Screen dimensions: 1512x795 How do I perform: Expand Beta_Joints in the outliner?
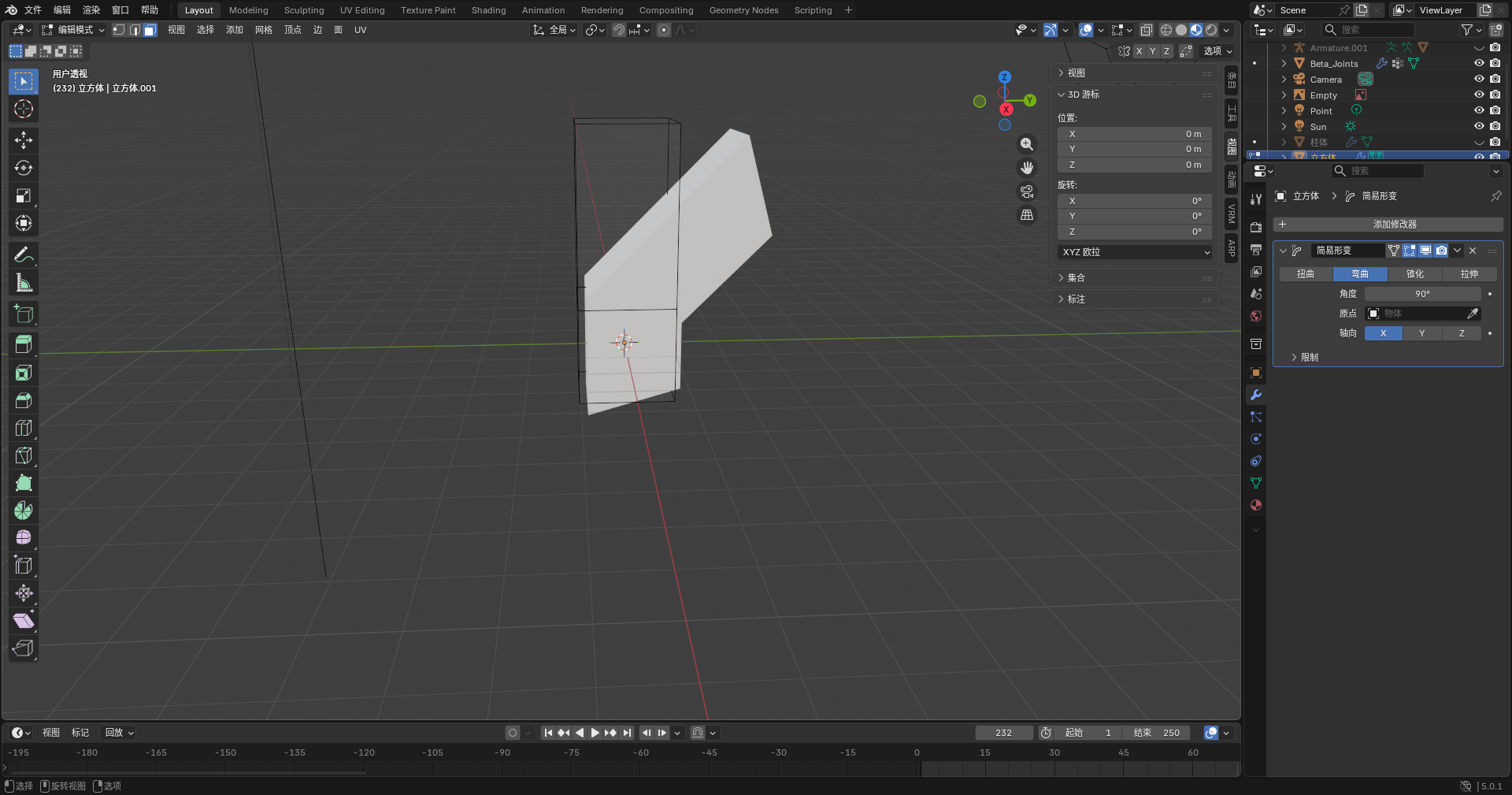click(x=1284, y=64)
